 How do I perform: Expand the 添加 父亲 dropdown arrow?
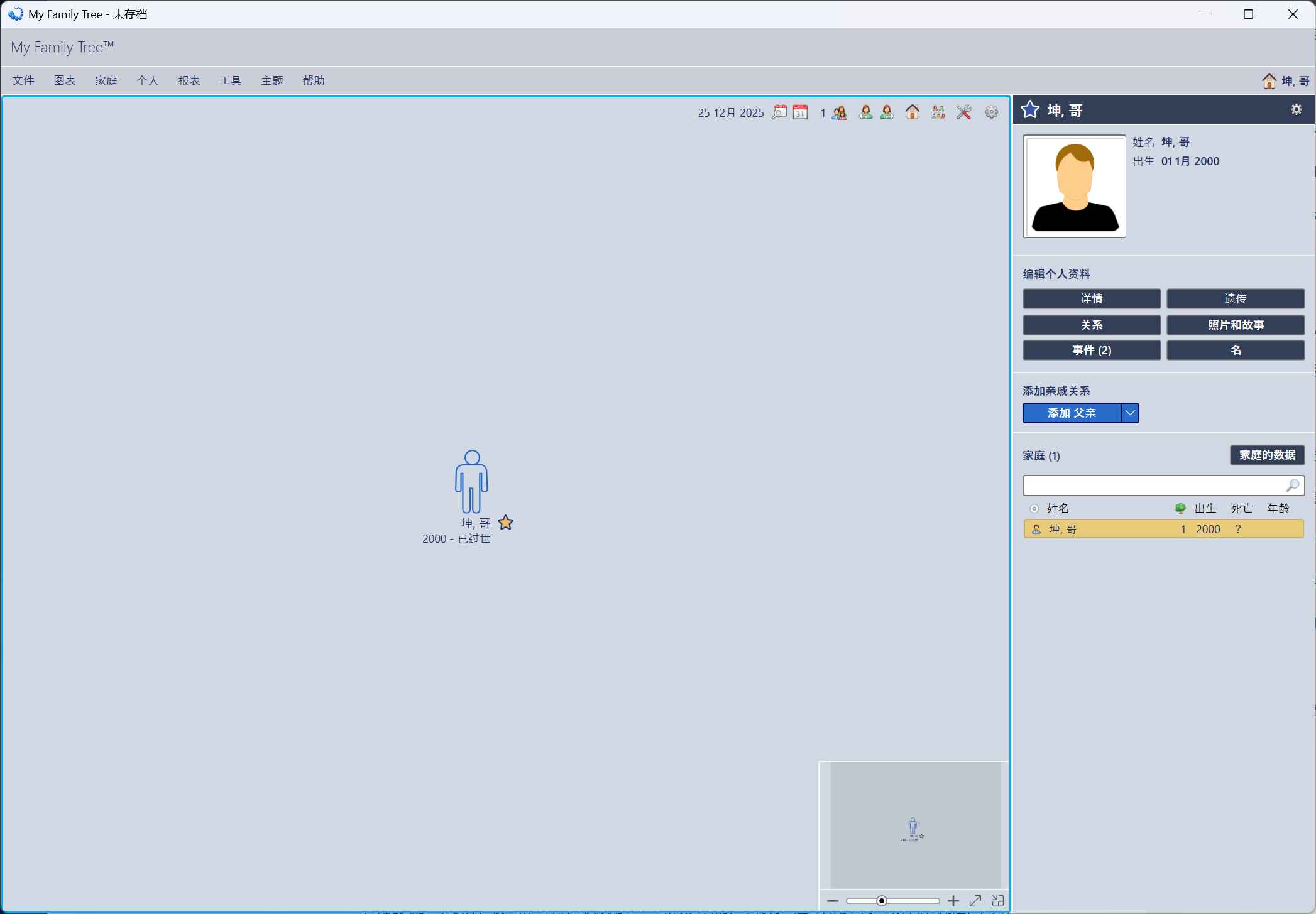(1131, 413)
